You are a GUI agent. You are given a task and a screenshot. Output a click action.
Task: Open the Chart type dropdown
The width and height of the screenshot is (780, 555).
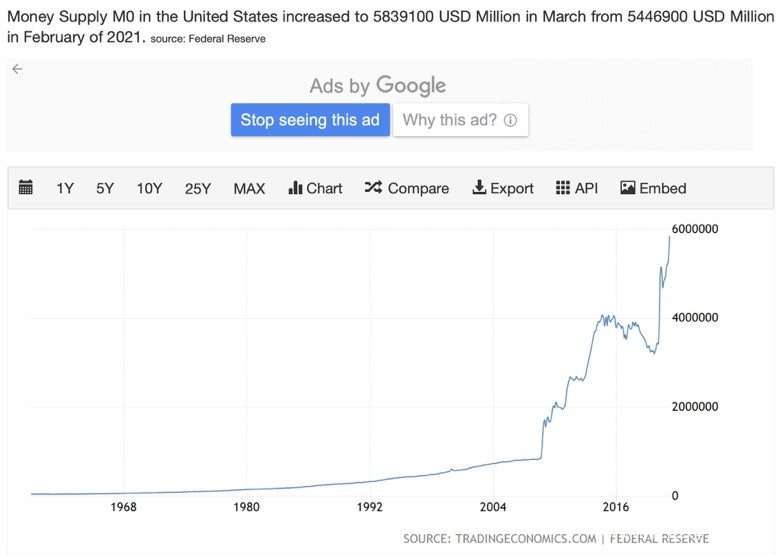[315, 188]
